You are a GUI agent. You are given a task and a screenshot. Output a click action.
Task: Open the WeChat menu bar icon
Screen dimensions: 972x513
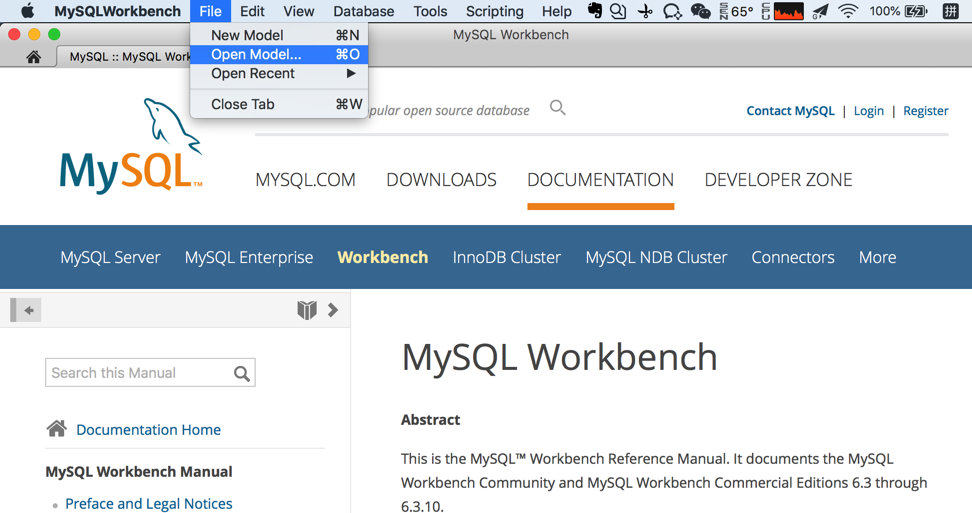tap(700, 11)
